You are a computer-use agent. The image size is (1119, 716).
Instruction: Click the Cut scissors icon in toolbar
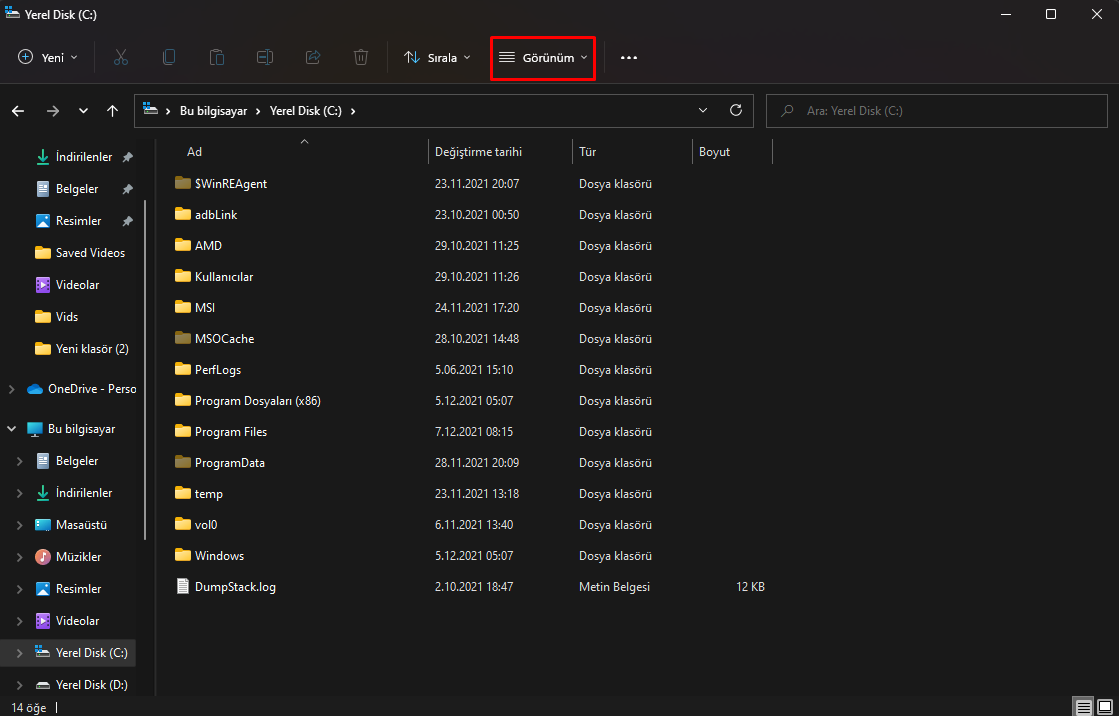(x=121, y=58)
